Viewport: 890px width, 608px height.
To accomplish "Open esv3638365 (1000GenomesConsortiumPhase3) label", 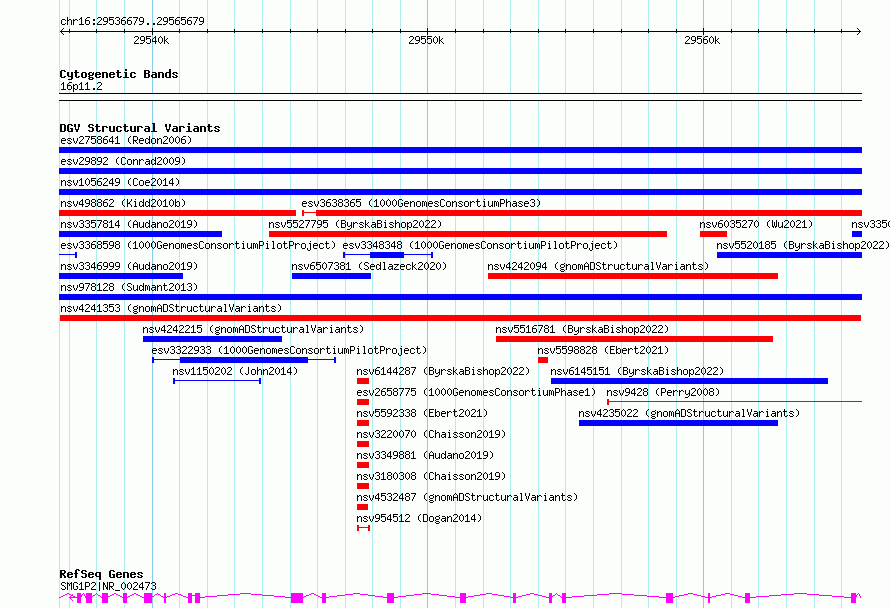I will tap(421, 203).
